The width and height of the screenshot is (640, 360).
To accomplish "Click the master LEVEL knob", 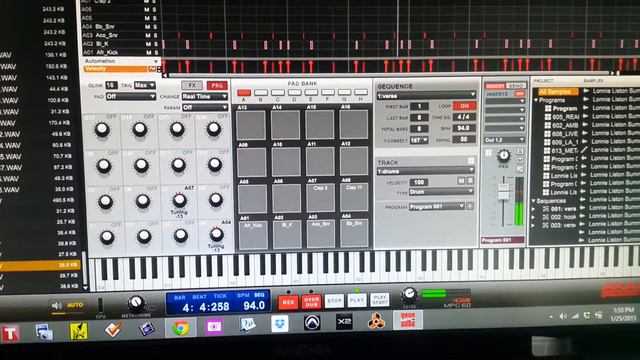I will [409, 294].
